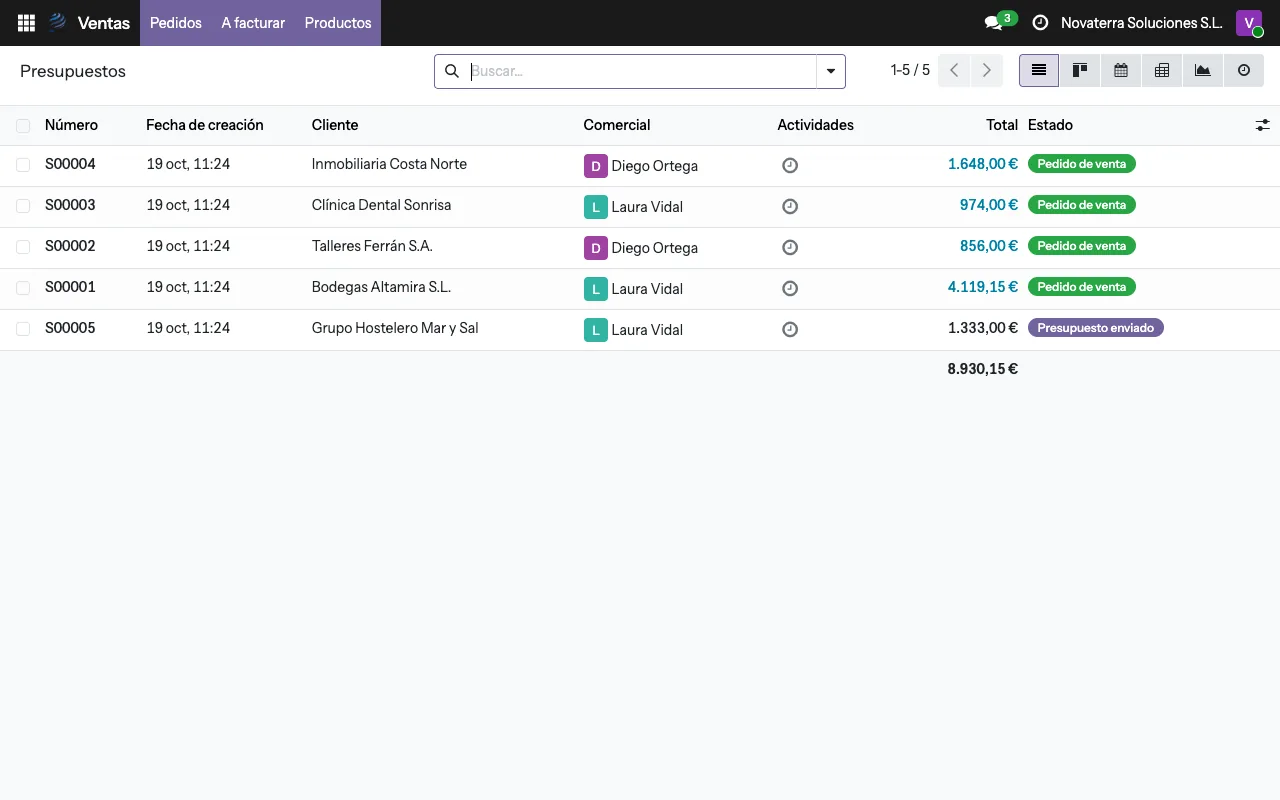1280x800 pixels.
Task: Switch to pivot table view
Action: [1162, 71]
